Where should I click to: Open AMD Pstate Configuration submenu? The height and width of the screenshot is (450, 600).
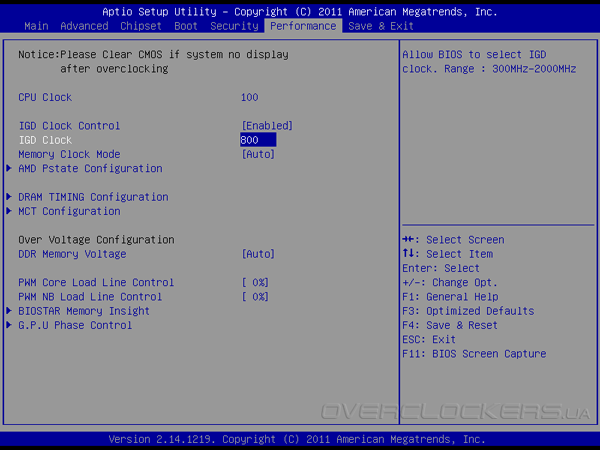pos(90,168)
